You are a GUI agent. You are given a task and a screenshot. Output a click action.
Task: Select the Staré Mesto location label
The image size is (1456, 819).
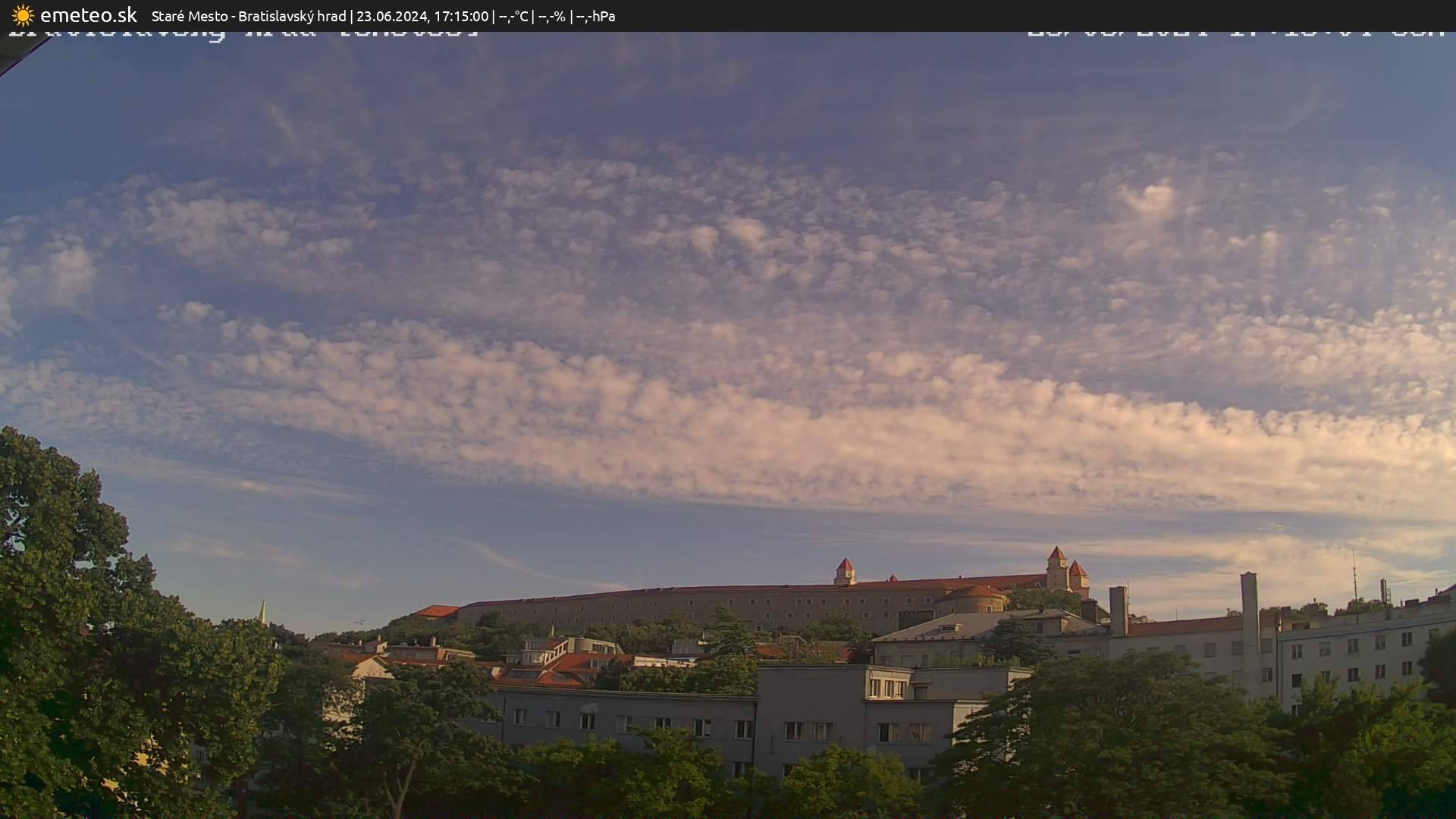[x=190, y=15]
